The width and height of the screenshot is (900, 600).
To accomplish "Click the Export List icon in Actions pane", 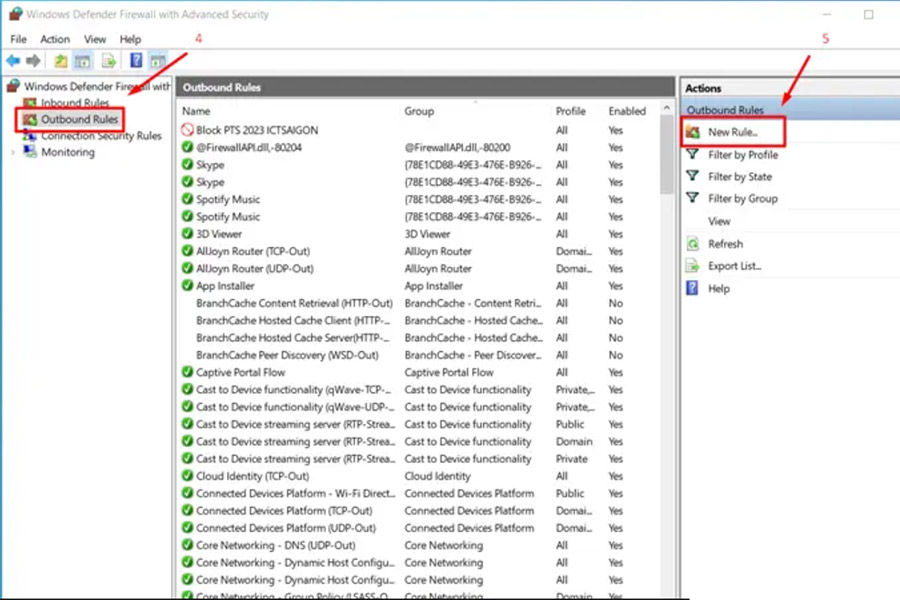I will tap(693, 266).
